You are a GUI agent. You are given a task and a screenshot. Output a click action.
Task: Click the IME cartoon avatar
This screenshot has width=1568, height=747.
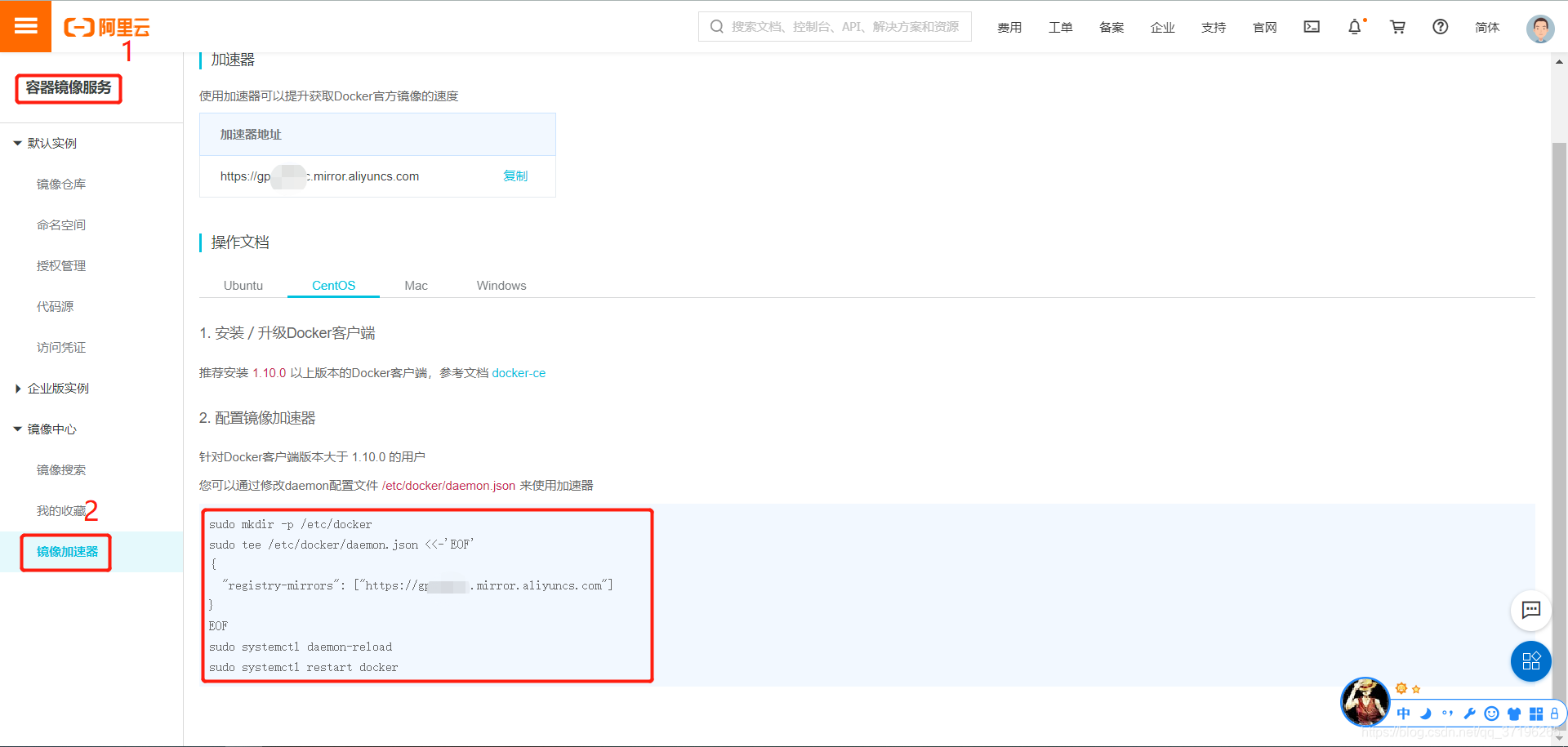[1365, 701]
